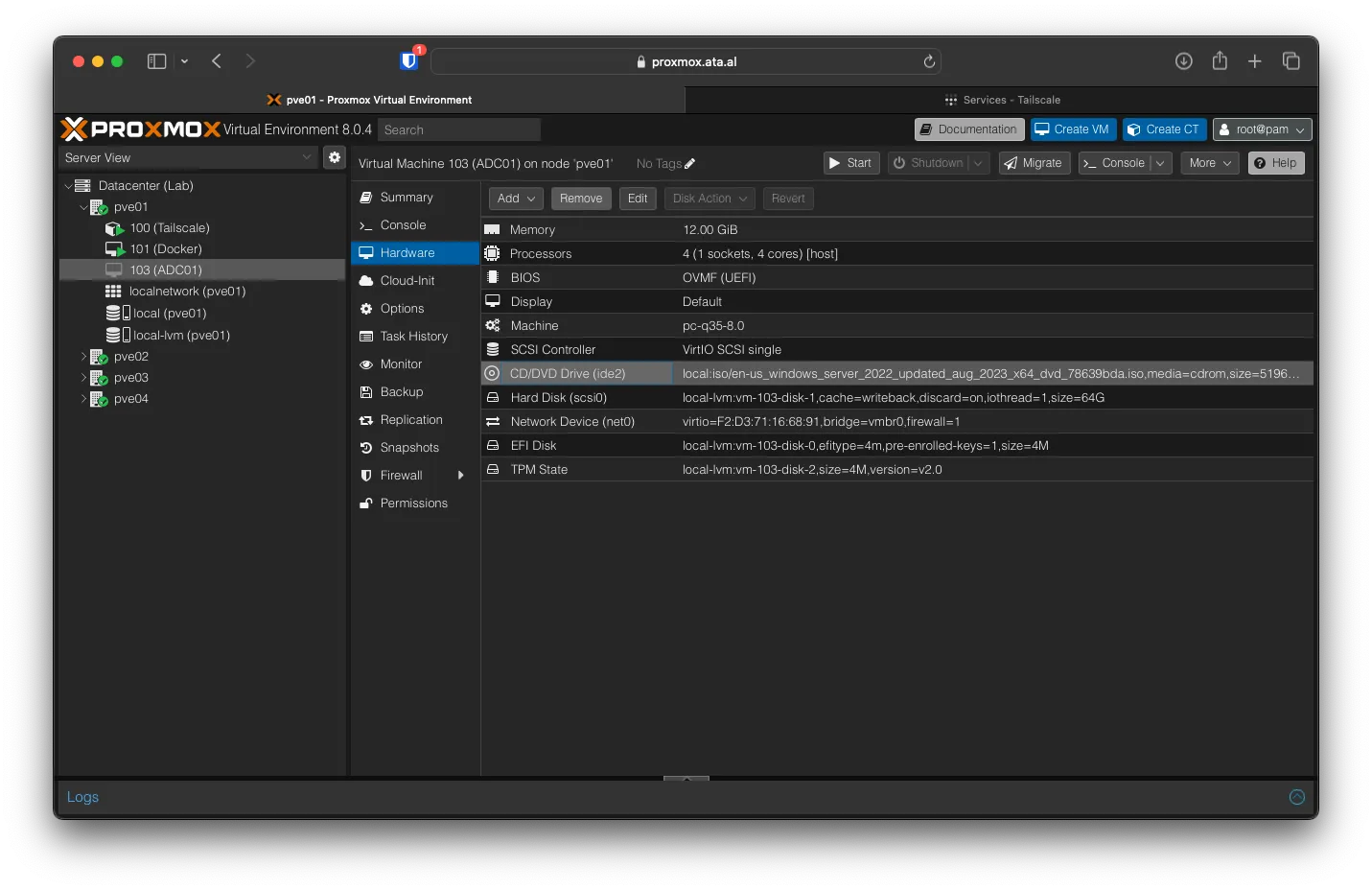Click the Processors CPU icon

point(492,253)
